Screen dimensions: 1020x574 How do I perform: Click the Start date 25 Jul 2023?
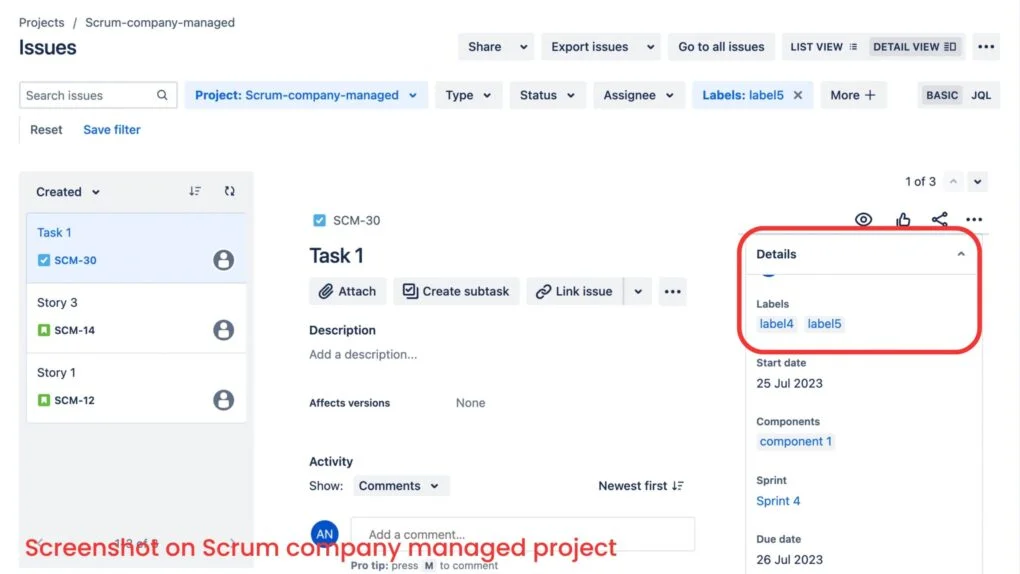point(789,383)
